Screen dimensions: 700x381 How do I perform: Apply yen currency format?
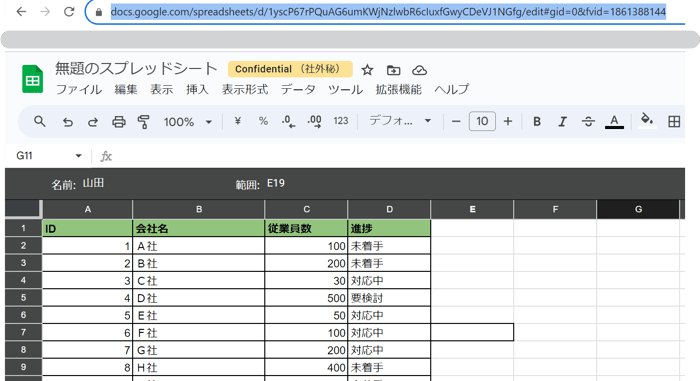[238, 121]
